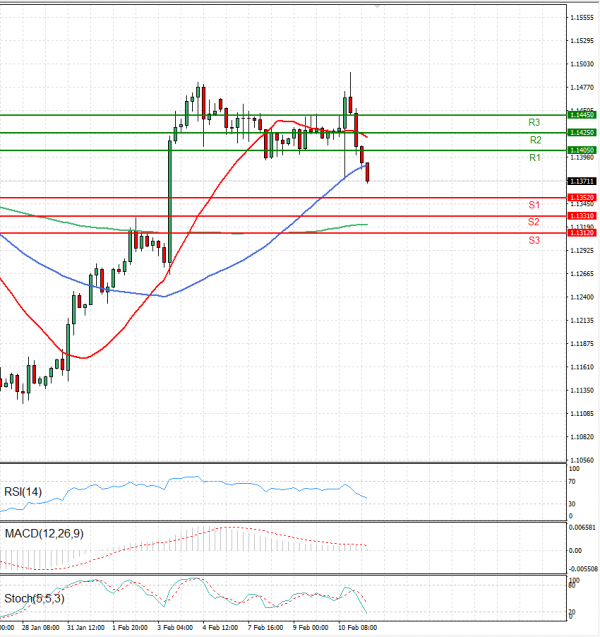Screen dimensions: 600x637
Task: Click the 3 Feb 04:00 time label
Action: click(x=175, y=628)
